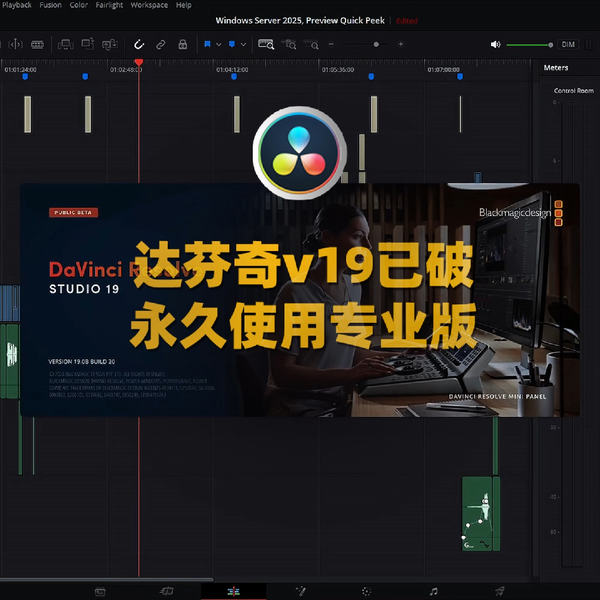
Task: Open the Fairlight menu
Action: [109, 5]
